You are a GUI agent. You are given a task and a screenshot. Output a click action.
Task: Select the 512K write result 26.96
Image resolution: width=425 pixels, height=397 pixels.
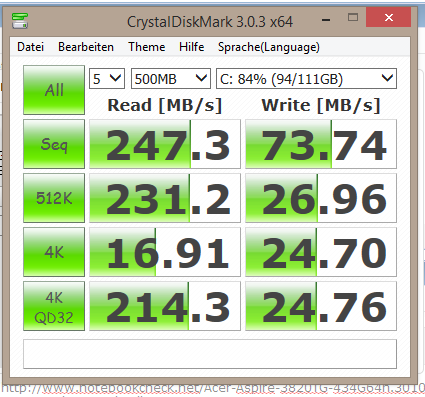click(x=321, y=198)
